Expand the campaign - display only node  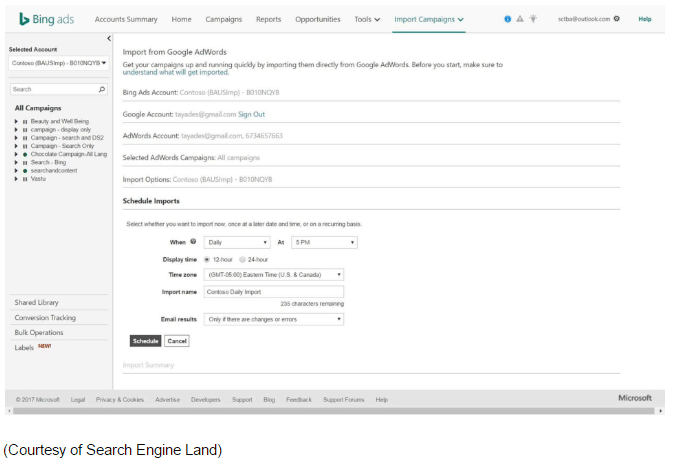(16, 130)
